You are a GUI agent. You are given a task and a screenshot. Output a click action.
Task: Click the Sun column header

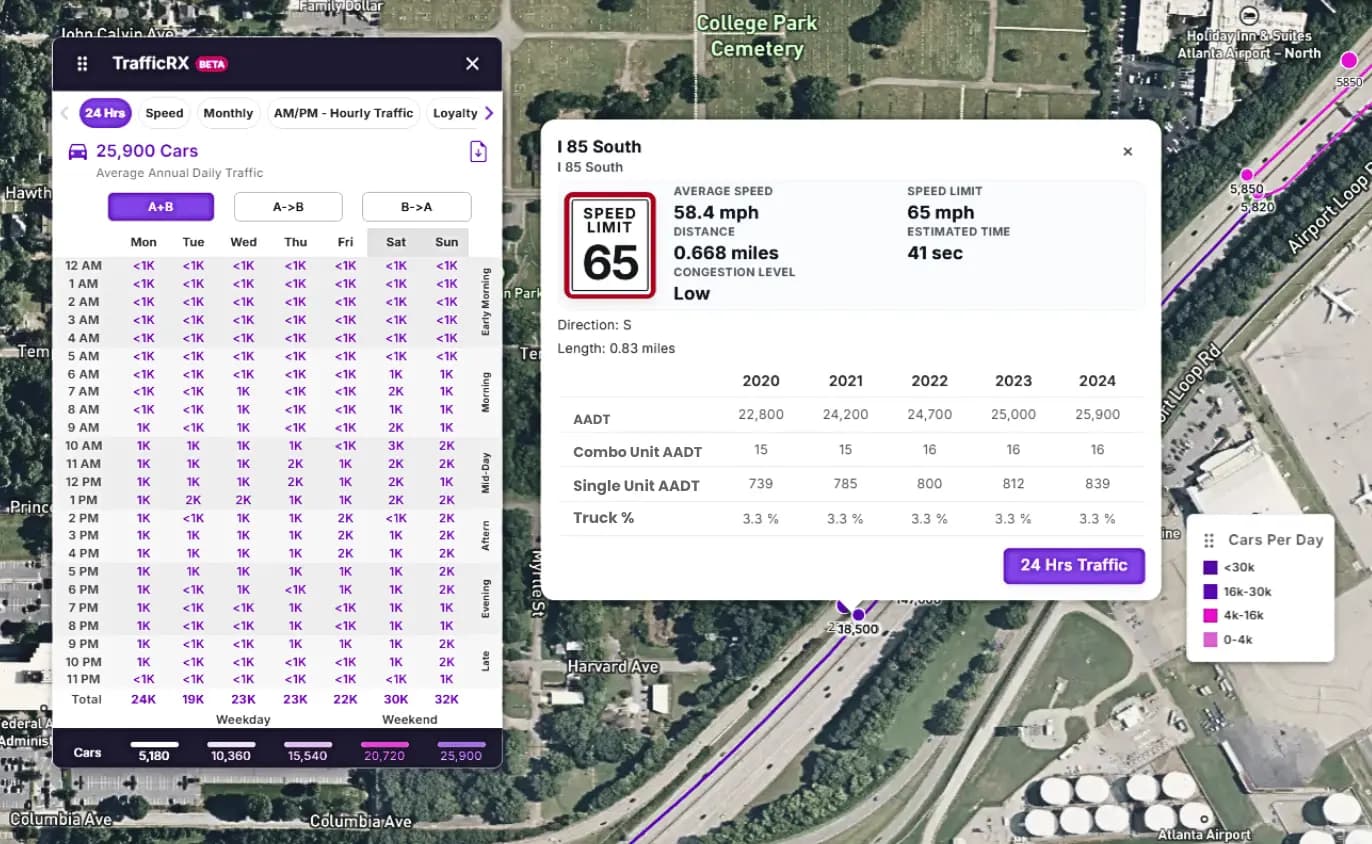point(447,242)
